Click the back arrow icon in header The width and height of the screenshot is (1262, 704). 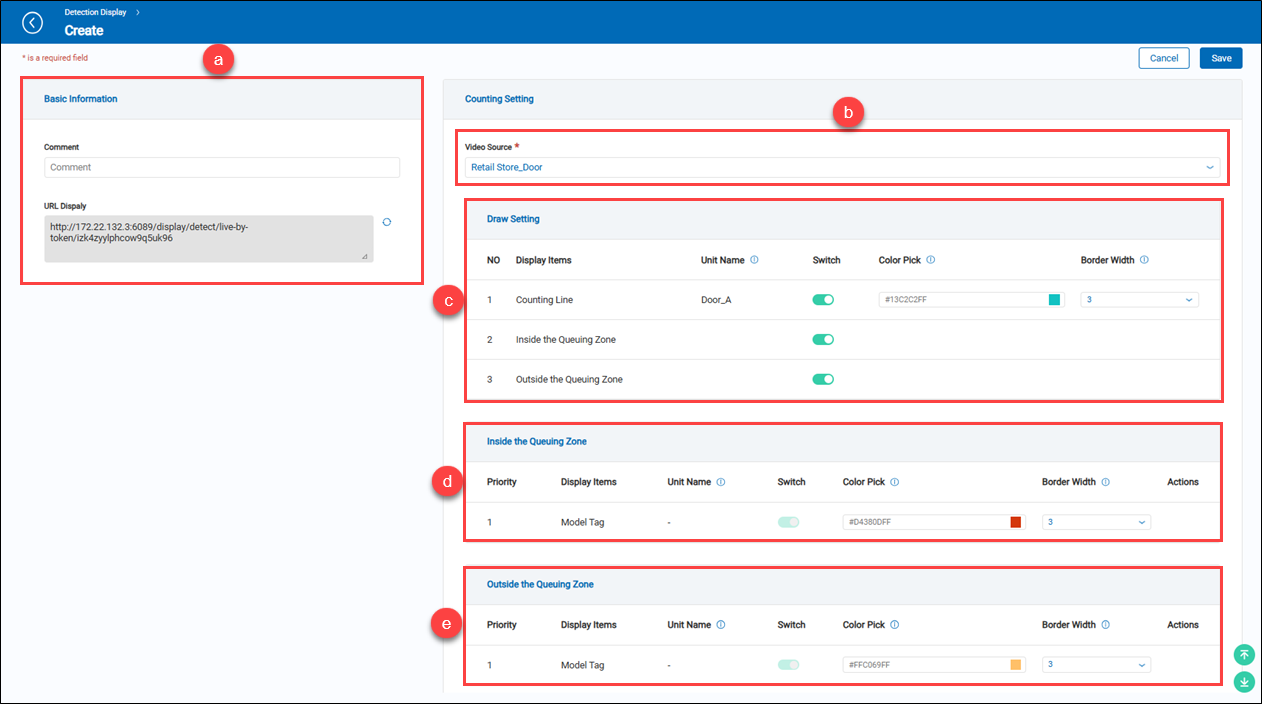point(33,22)
